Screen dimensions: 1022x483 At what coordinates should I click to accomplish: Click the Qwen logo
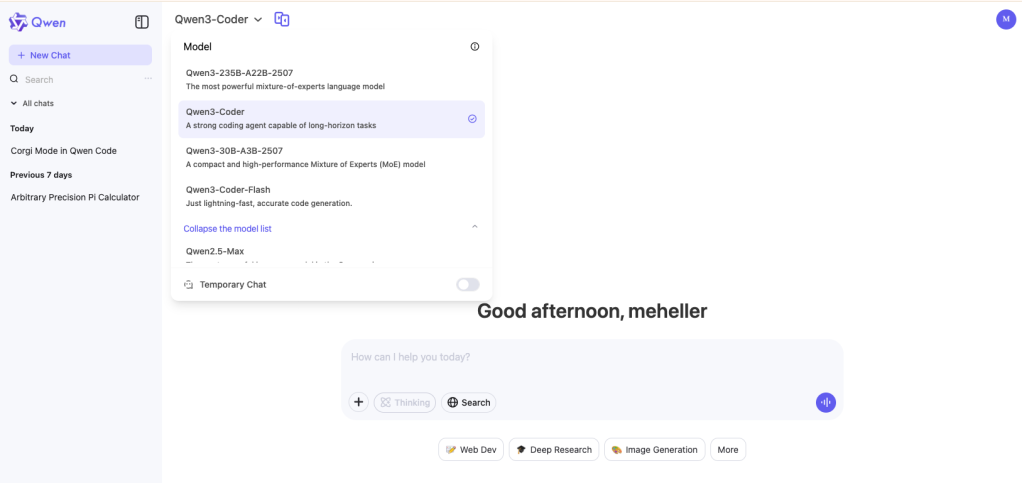pyautogui.click(x=37, y=22)
